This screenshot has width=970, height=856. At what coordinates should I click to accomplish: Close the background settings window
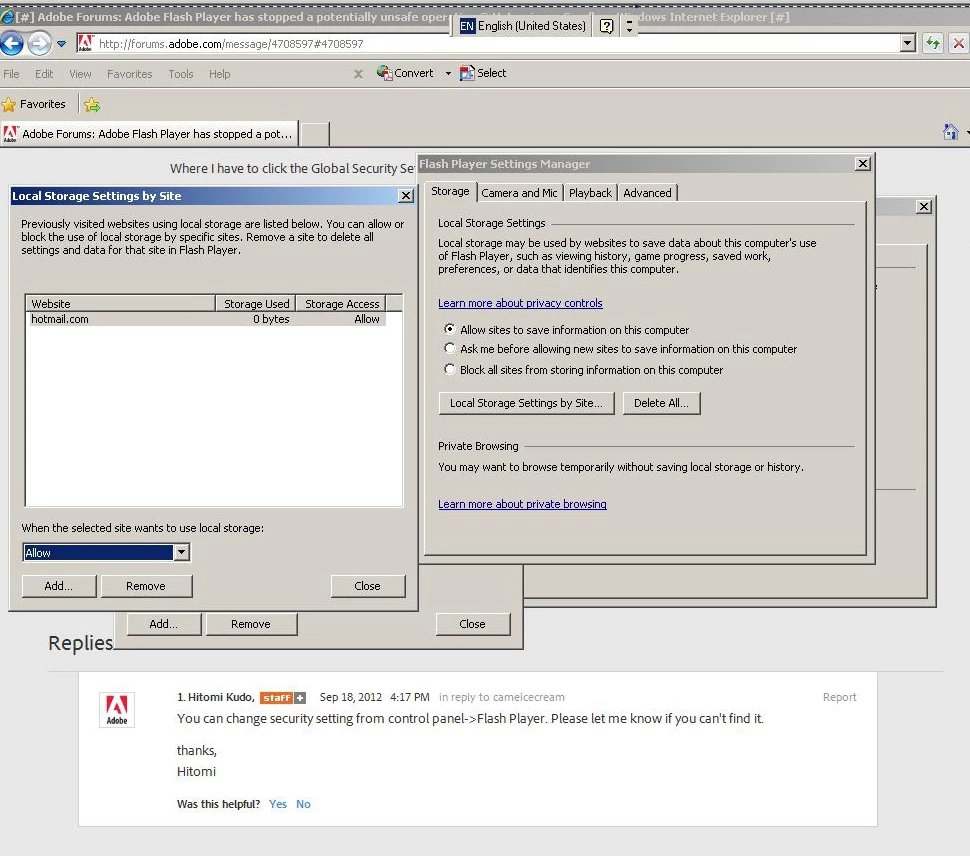click(924, 207)
